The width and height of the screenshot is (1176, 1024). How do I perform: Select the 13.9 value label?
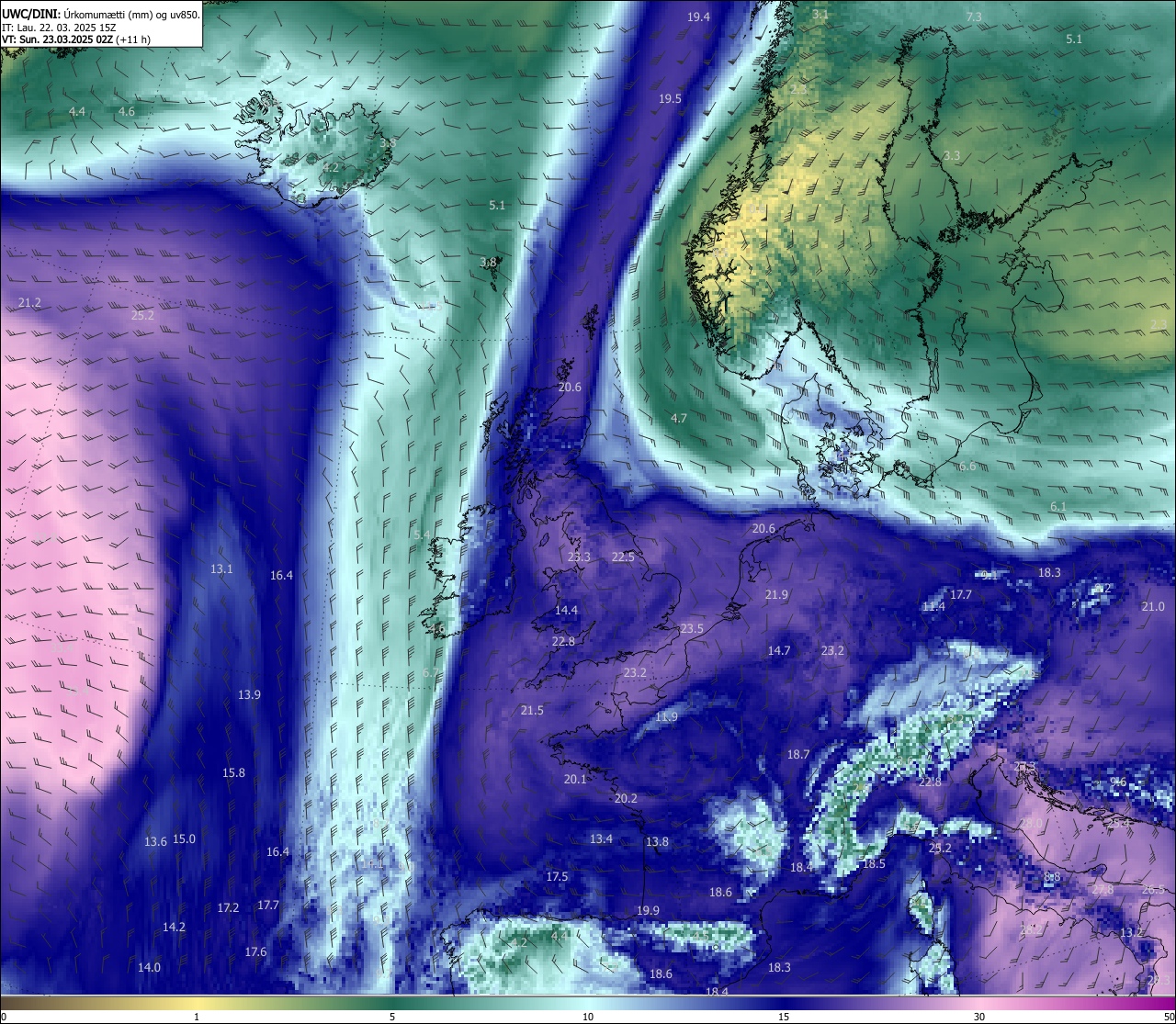coord(249,695)
